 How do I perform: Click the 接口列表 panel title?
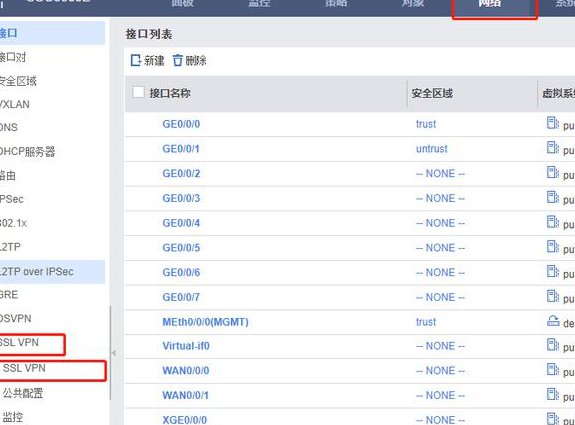click(149, 34)
